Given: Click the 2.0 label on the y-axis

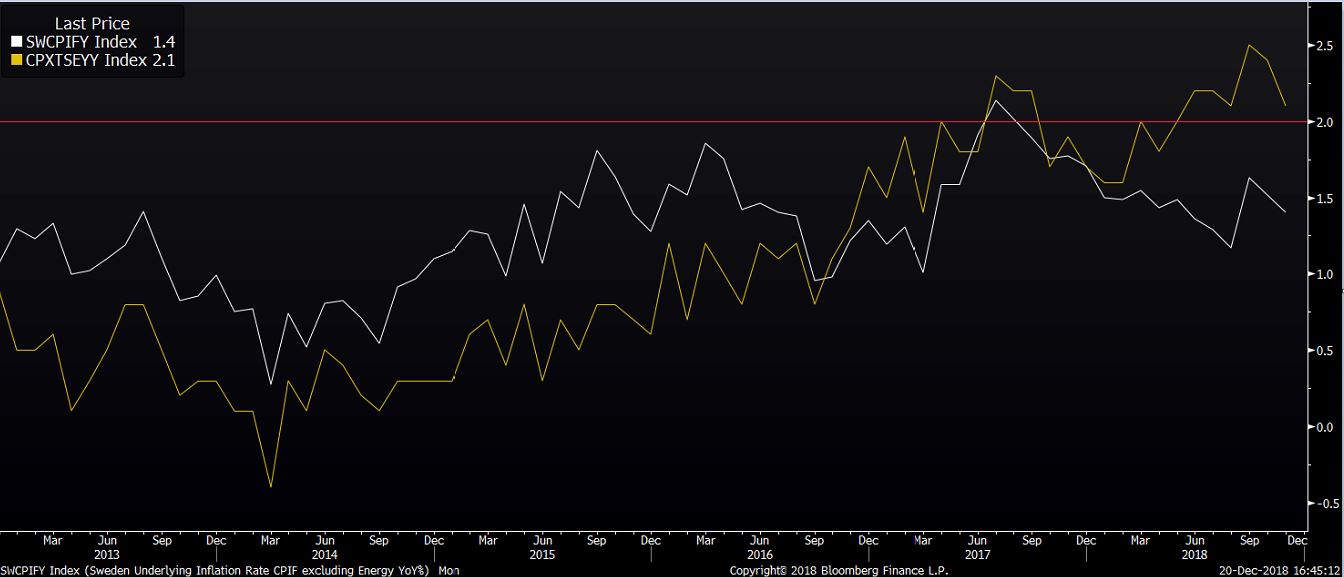Looking at the screenshot, I should (1325, 122).
